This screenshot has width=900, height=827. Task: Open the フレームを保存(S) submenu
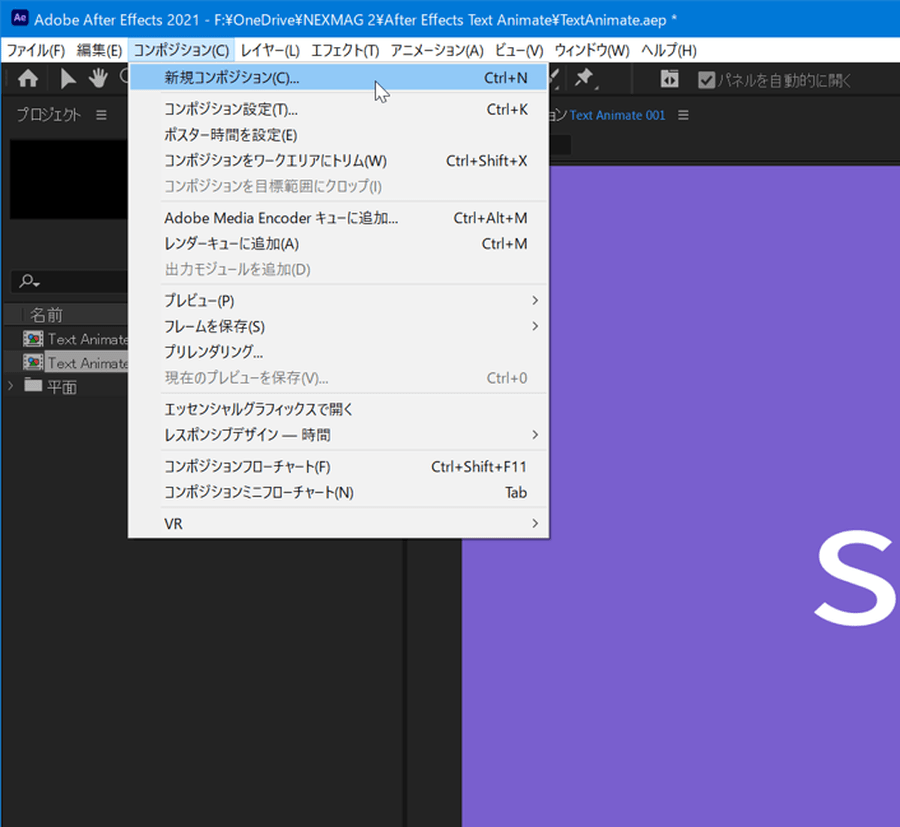pos(339,327)
